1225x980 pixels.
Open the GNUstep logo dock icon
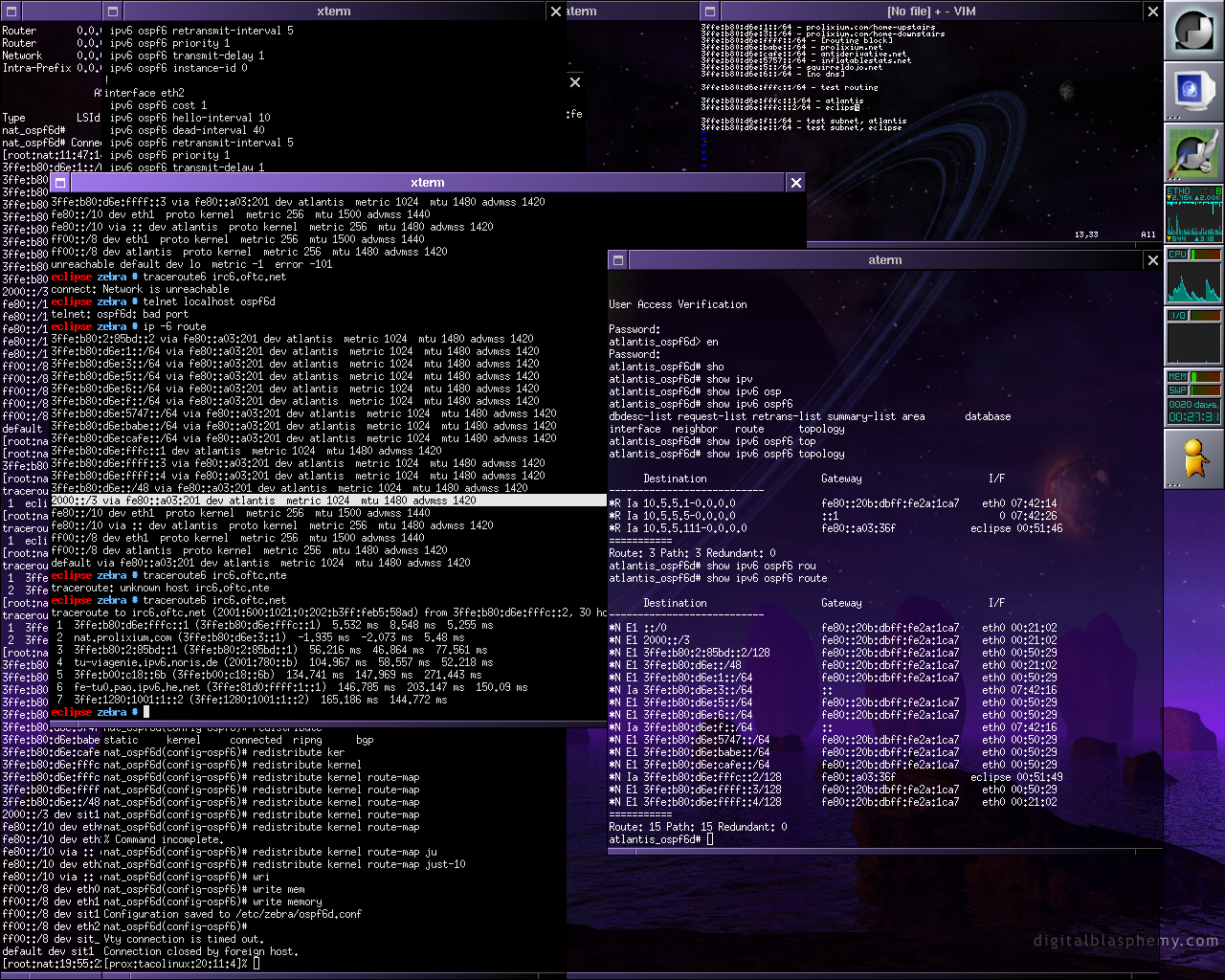point(1193,30)
